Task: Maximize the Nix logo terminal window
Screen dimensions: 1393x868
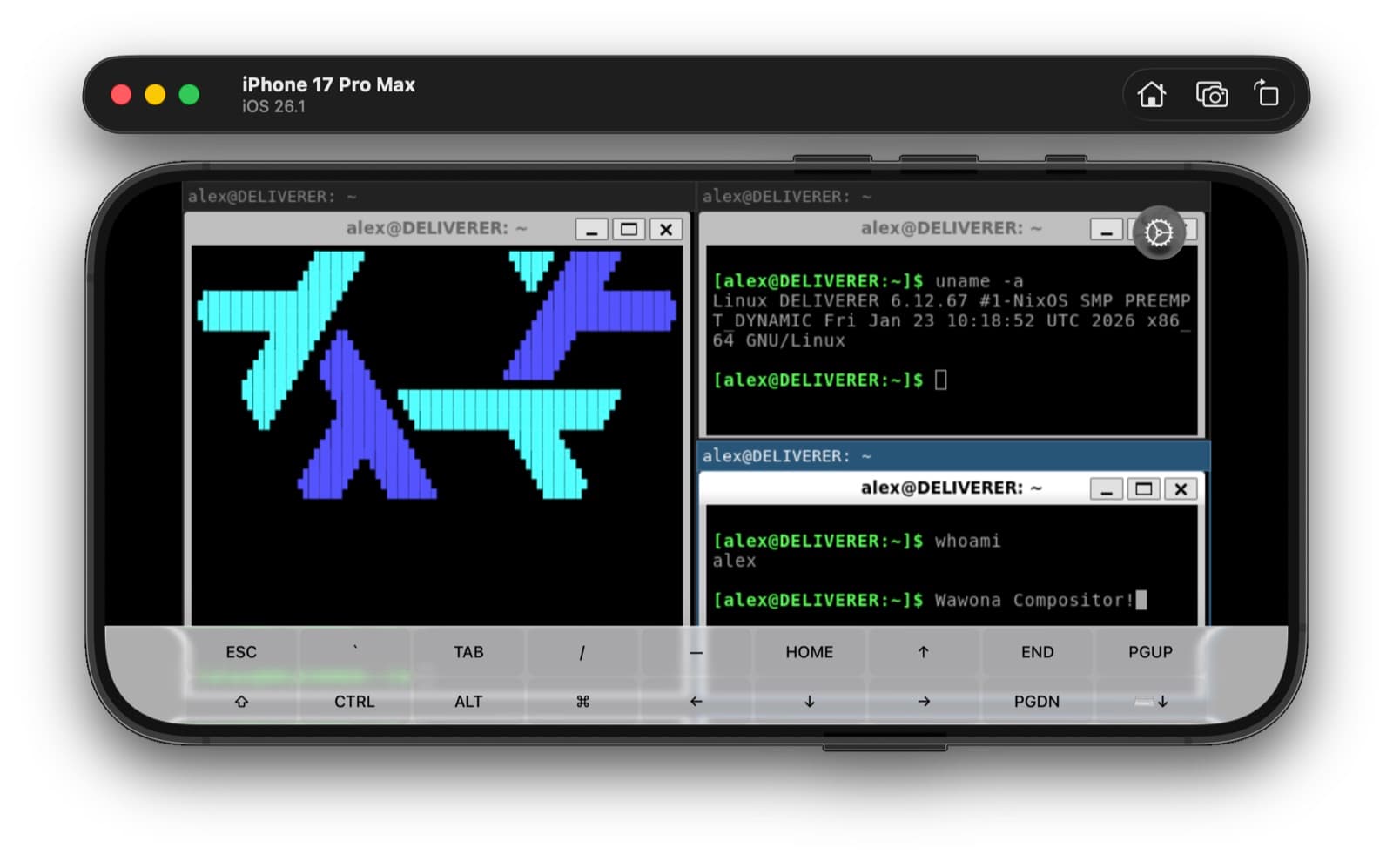Action: pyautogui.click(x=629, y=229)
